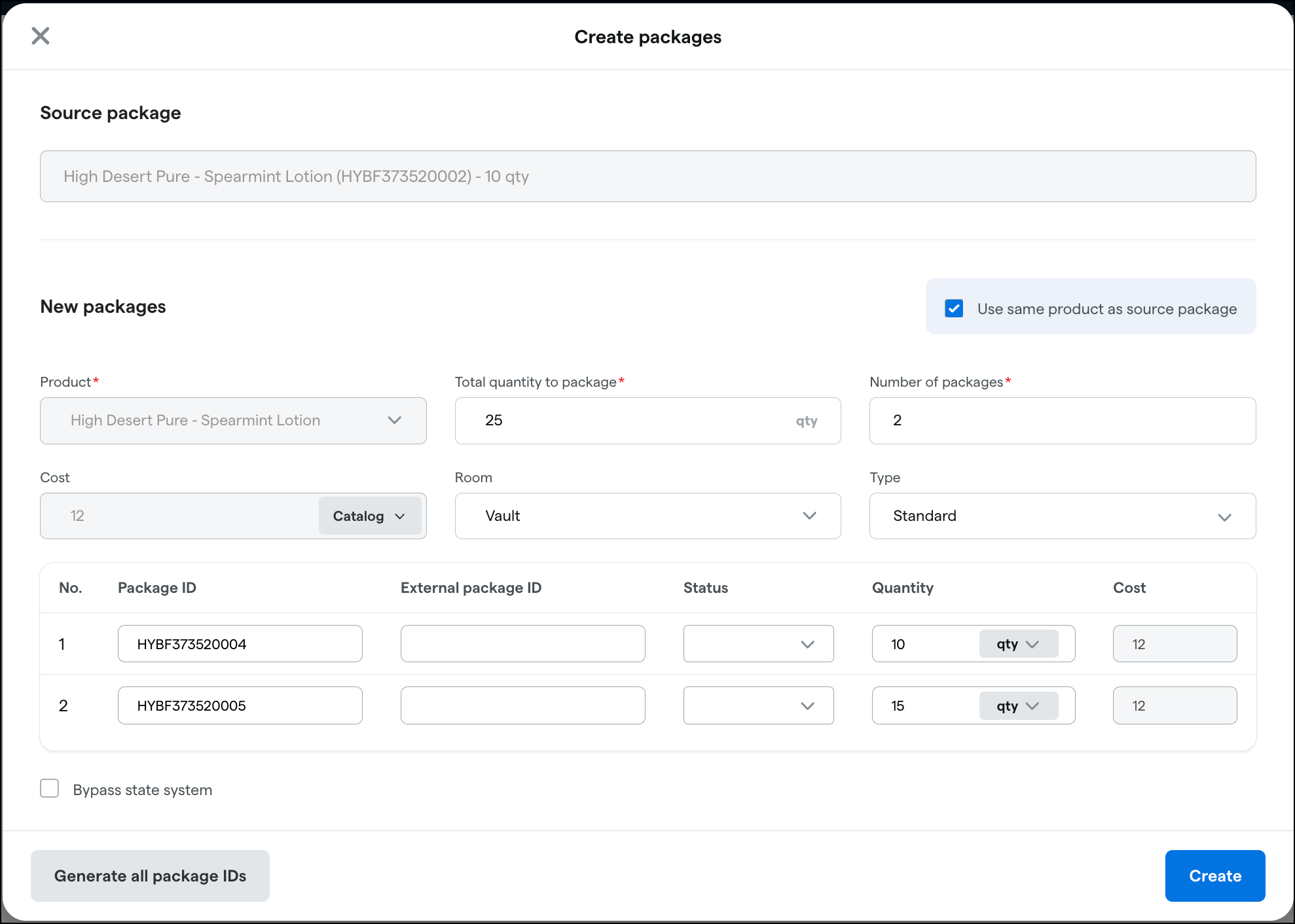Uncheck Use same product as source package

[x=954, y=308]
